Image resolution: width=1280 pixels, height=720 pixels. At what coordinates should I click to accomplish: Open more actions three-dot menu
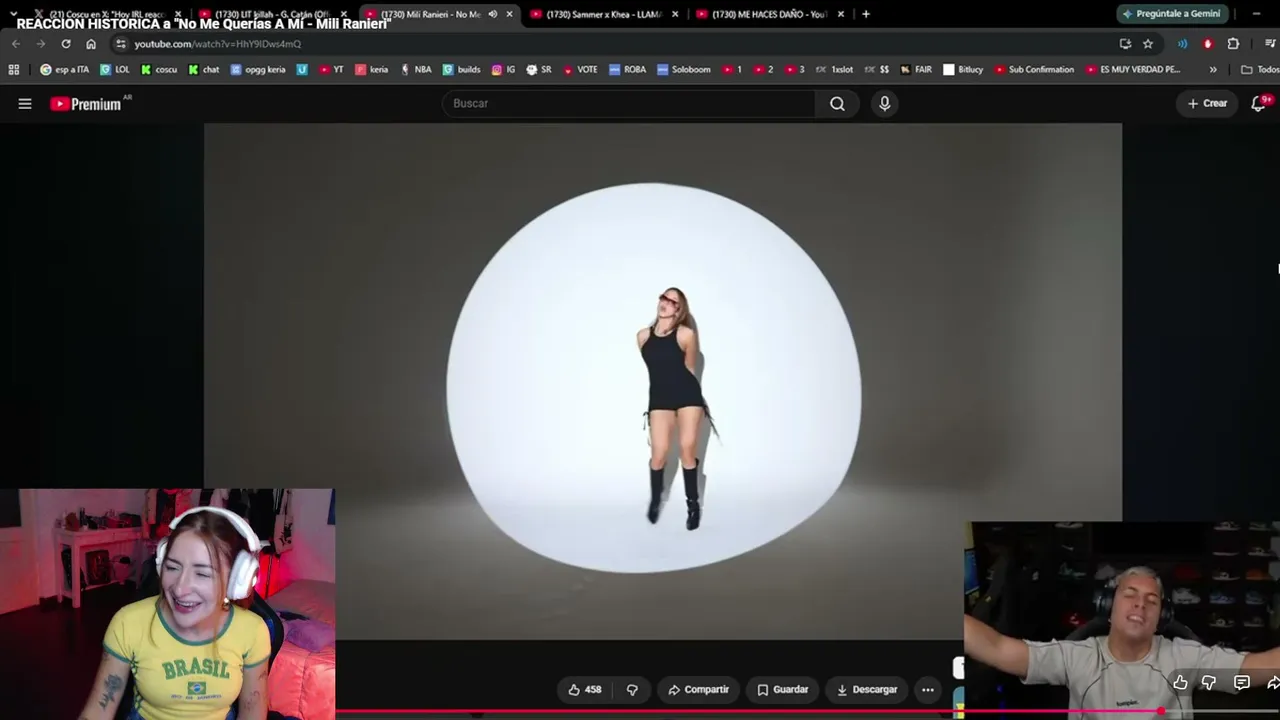(928, 689)
